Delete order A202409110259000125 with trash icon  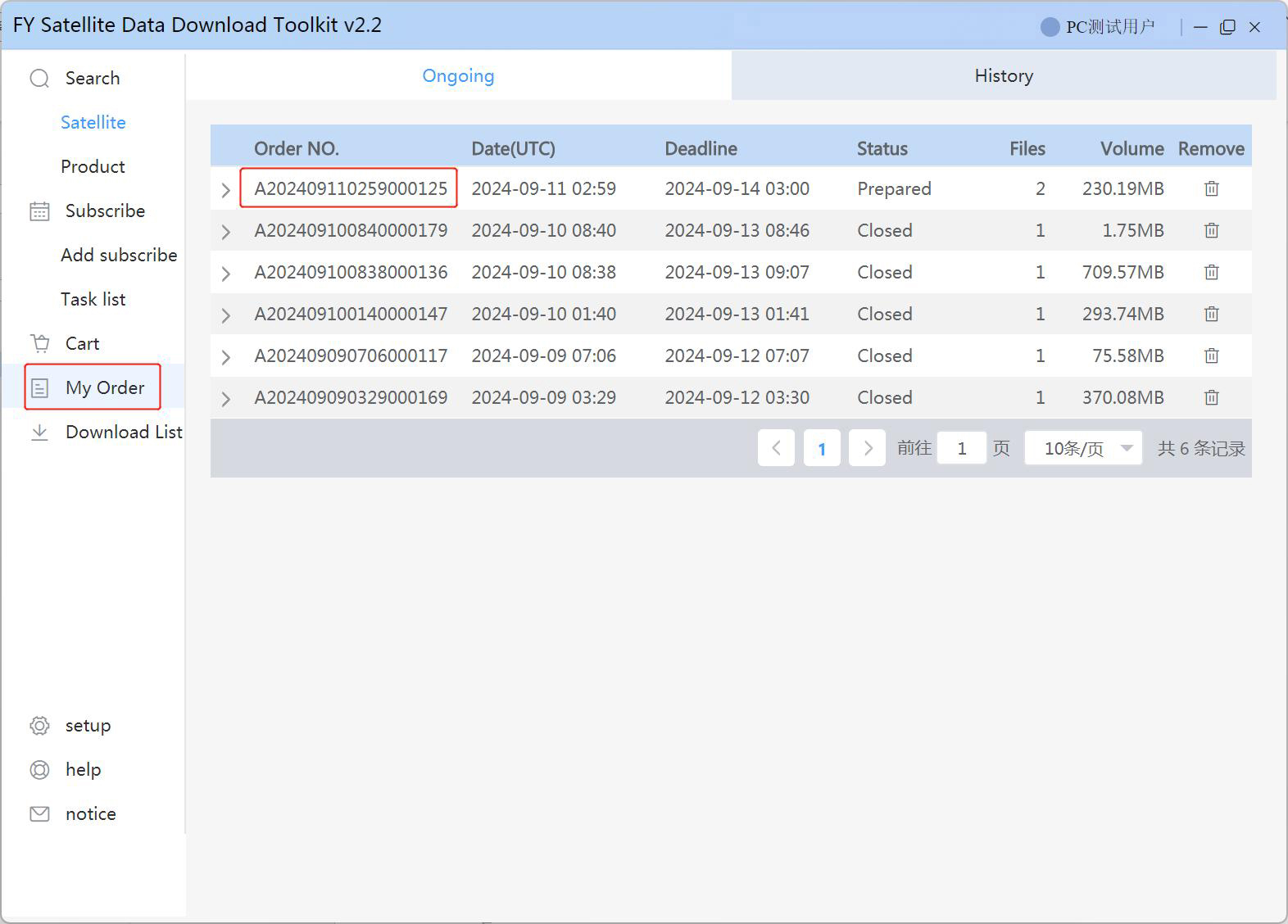1211,189
